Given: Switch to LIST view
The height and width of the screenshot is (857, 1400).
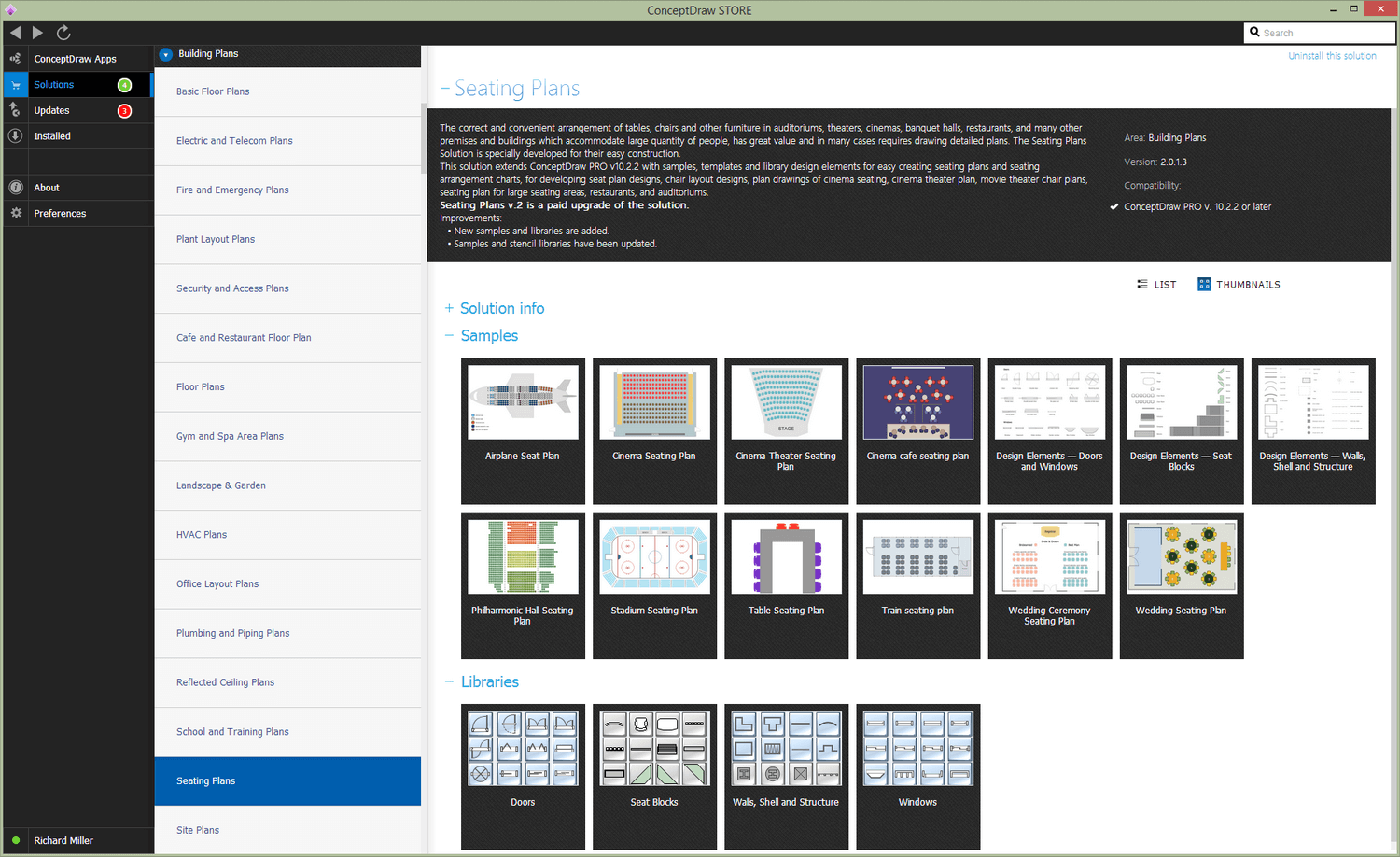Looking at the screenshot, I should [x=1156, y=285].
